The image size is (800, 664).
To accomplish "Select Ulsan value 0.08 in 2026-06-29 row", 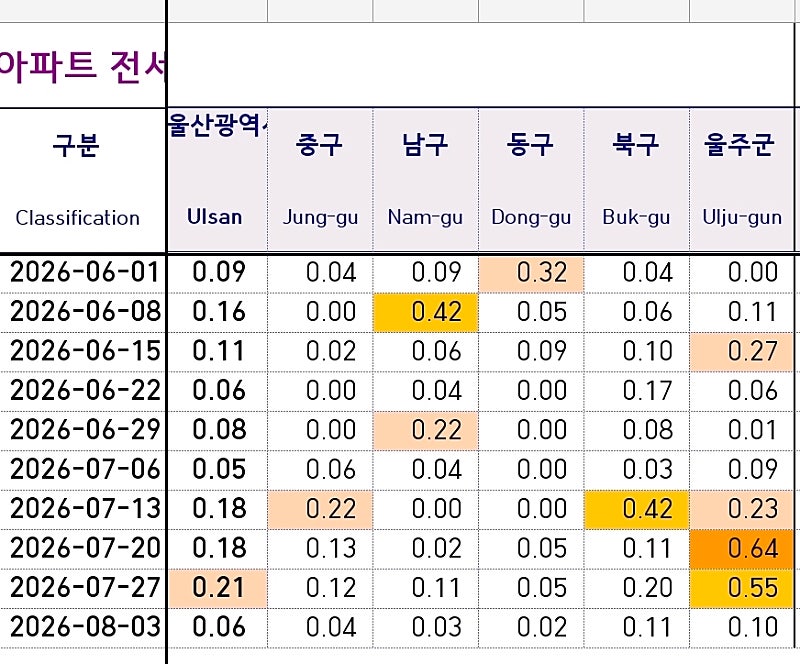I will [217, 430].
